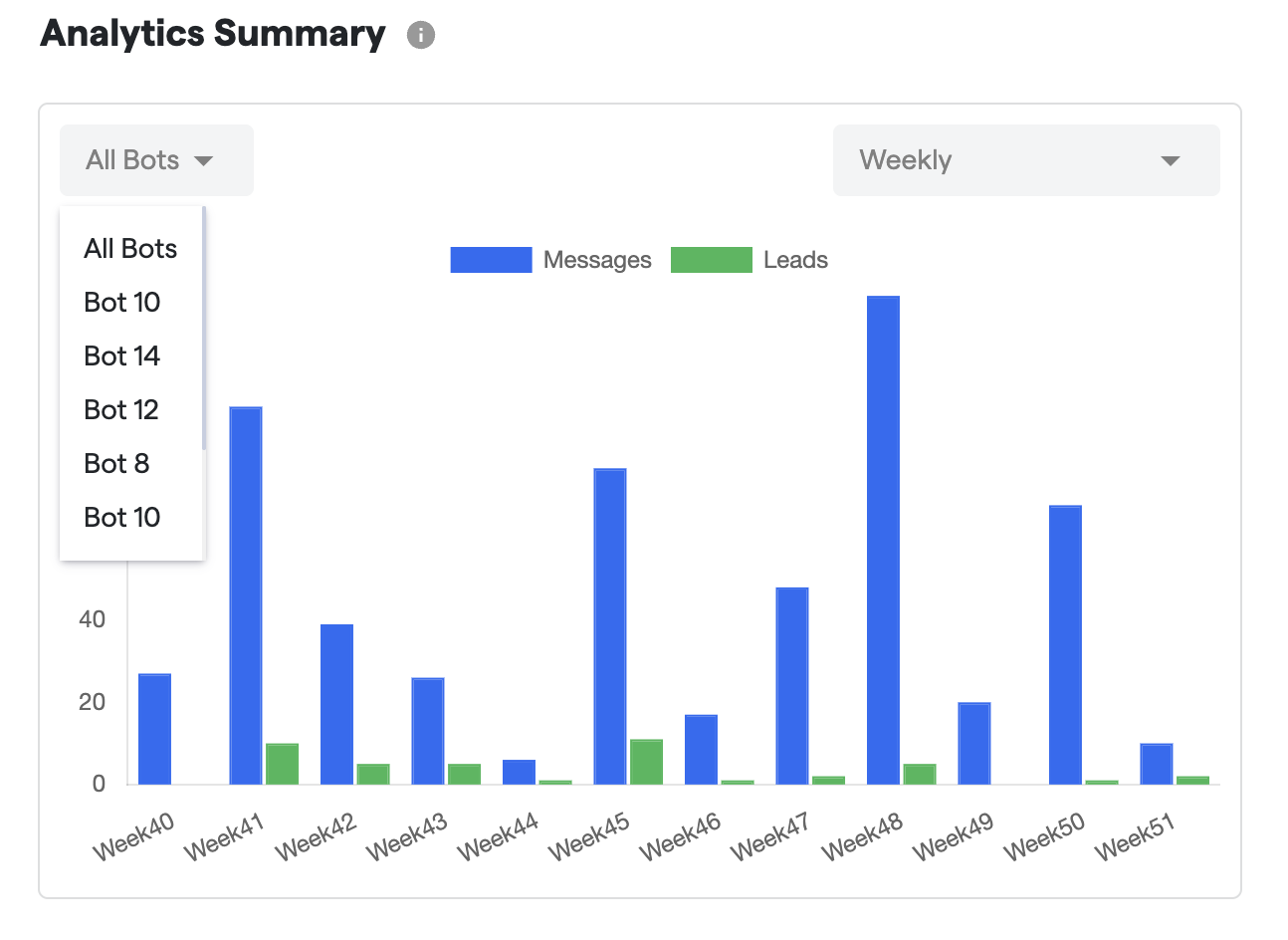
Task: Click the caret arrow on All Bots selector
Action: tap(204, 160)
